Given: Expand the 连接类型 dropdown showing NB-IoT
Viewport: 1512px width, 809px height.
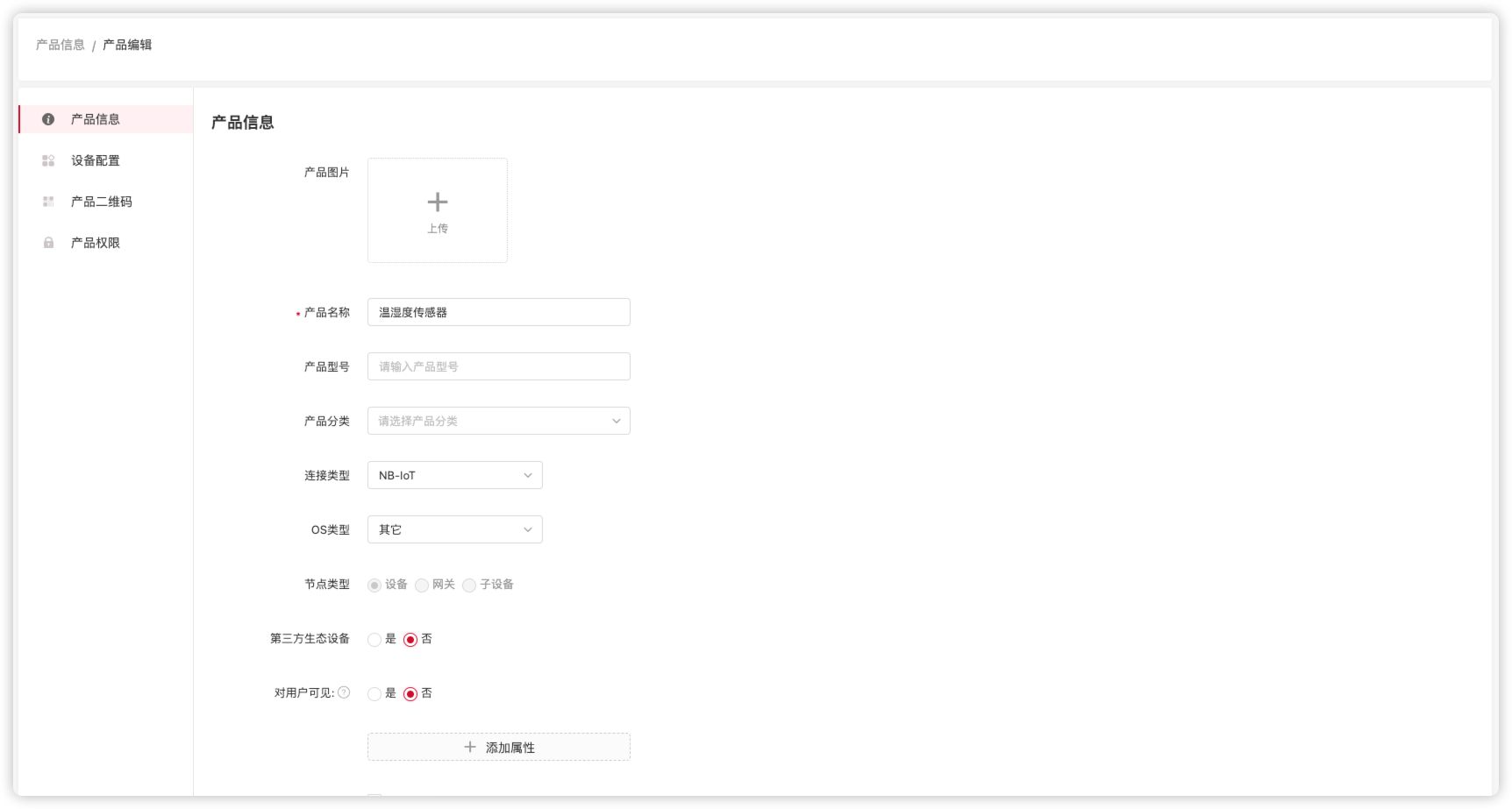Looking at the screenshot, I should [454, 475].
